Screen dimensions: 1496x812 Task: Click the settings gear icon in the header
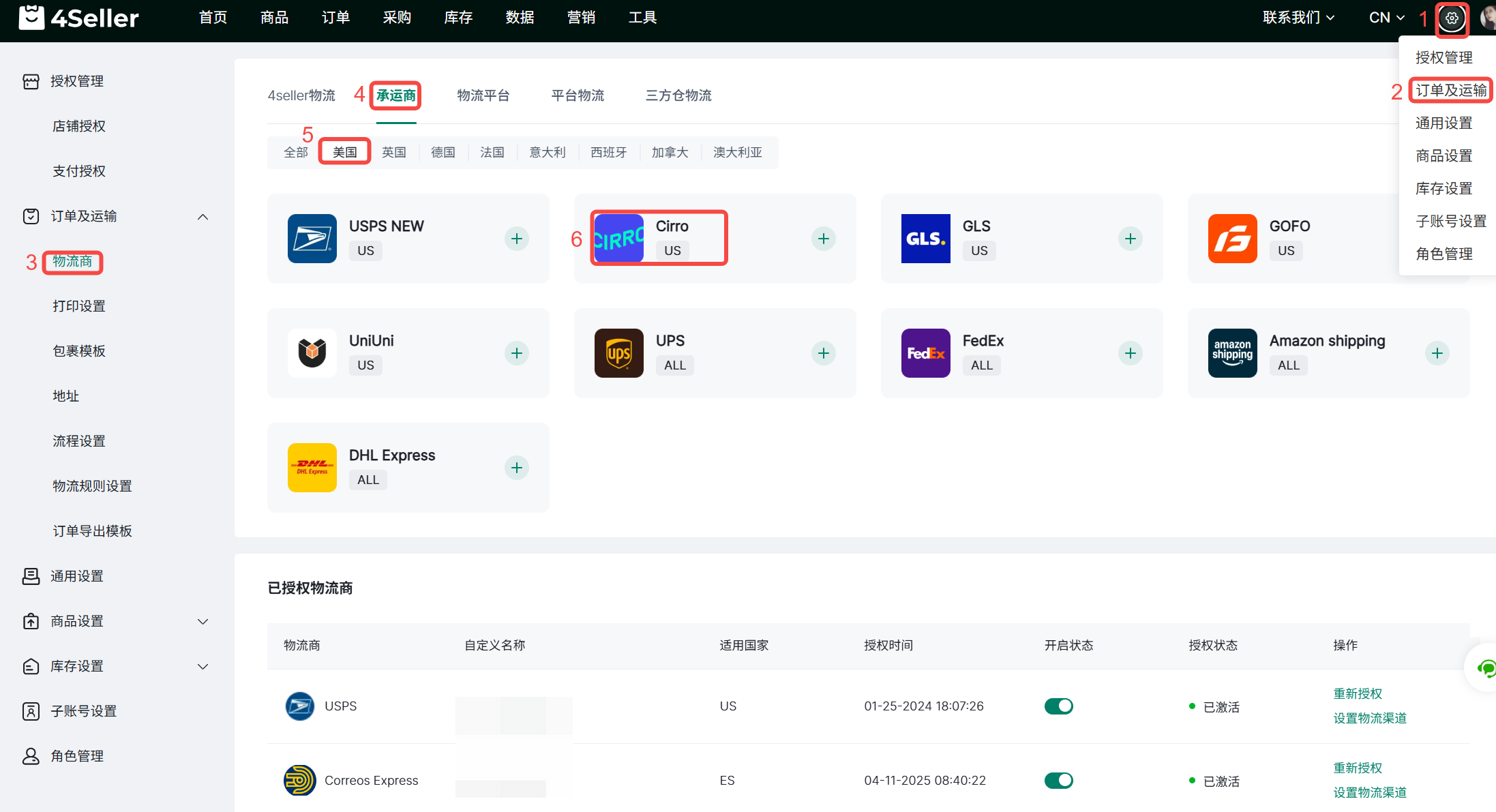[x=1452, y=18]
